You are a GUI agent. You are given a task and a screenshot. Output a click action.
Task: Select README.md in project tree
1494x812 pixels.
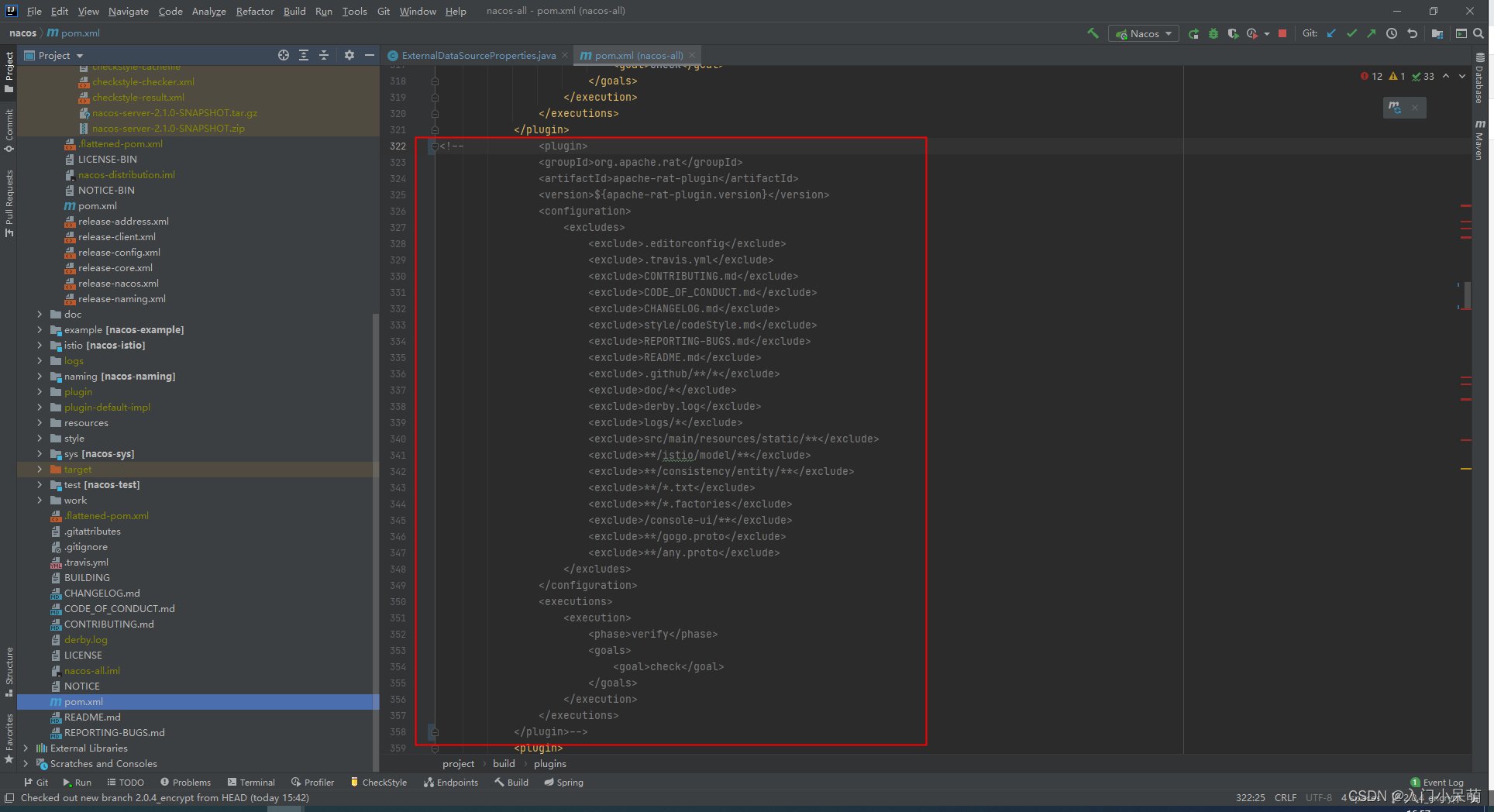[91, 717]
